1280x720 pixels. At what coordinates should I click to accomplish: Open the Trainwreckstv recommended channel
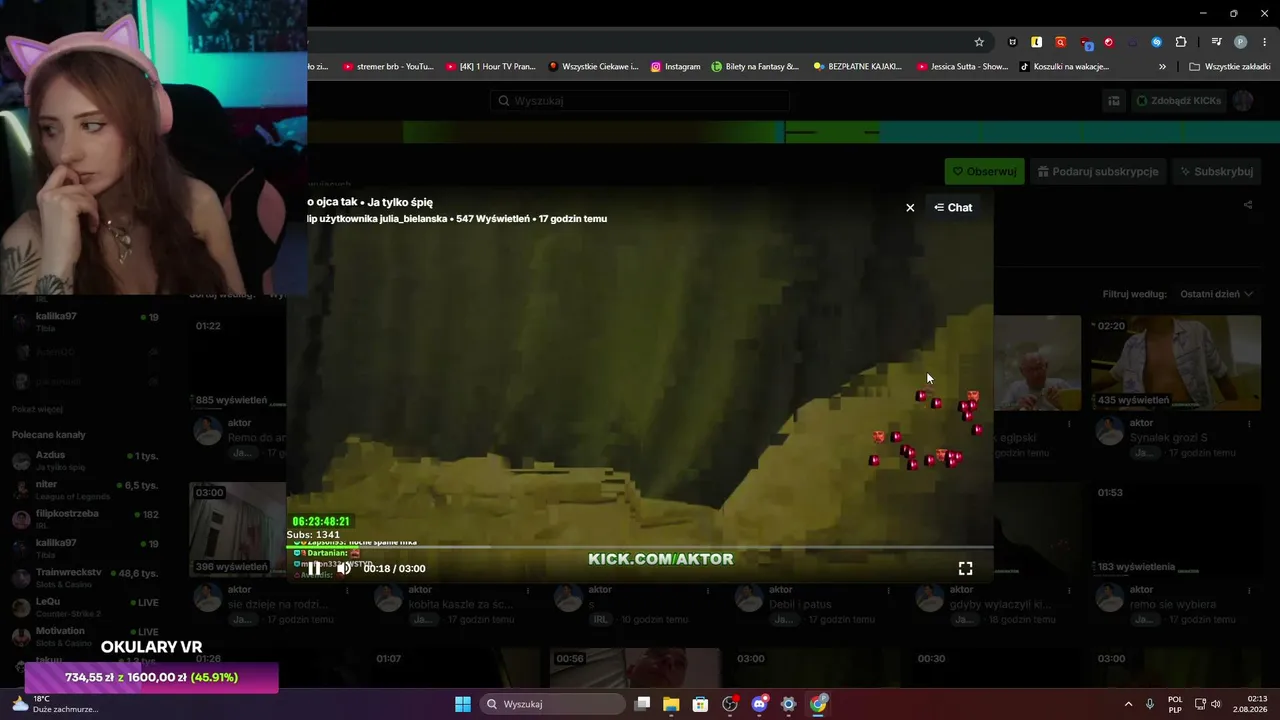coord(84,578)
